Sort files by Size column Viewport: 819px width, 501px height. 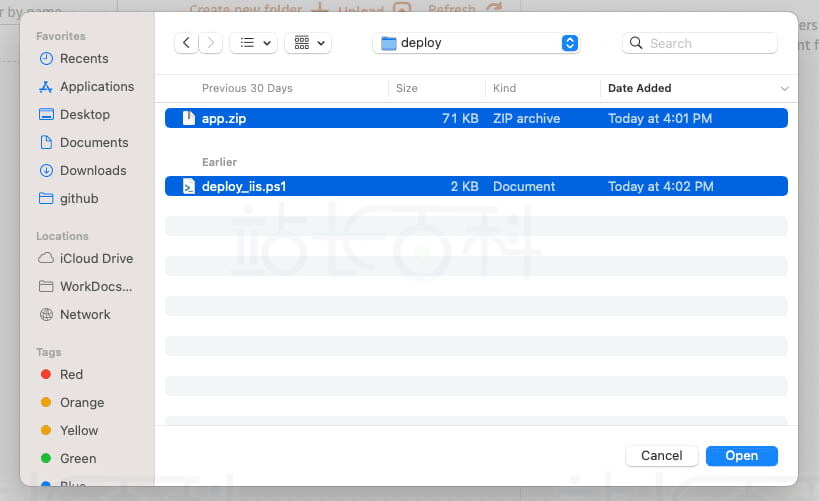pyautogui.click(x=407, y=88)
